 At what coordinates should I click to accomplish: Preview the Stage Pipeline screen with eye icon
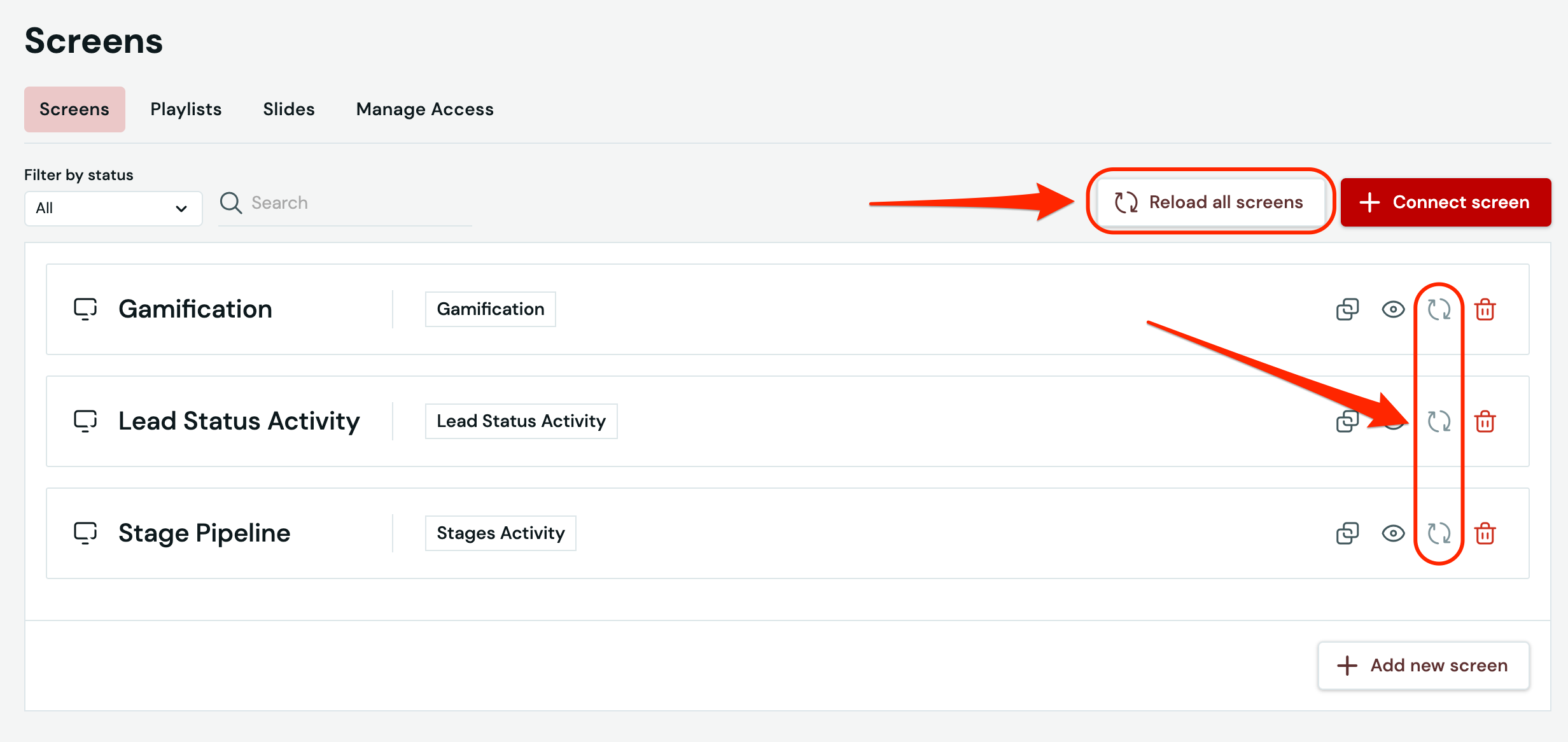point(1393,533)
